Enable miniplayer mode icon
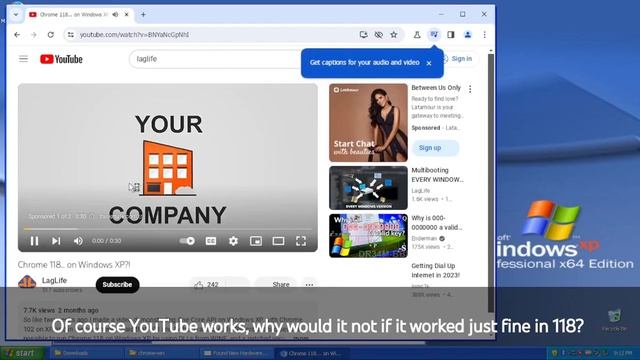The width and height of the screenshot is (640, 360). point(256,241)
